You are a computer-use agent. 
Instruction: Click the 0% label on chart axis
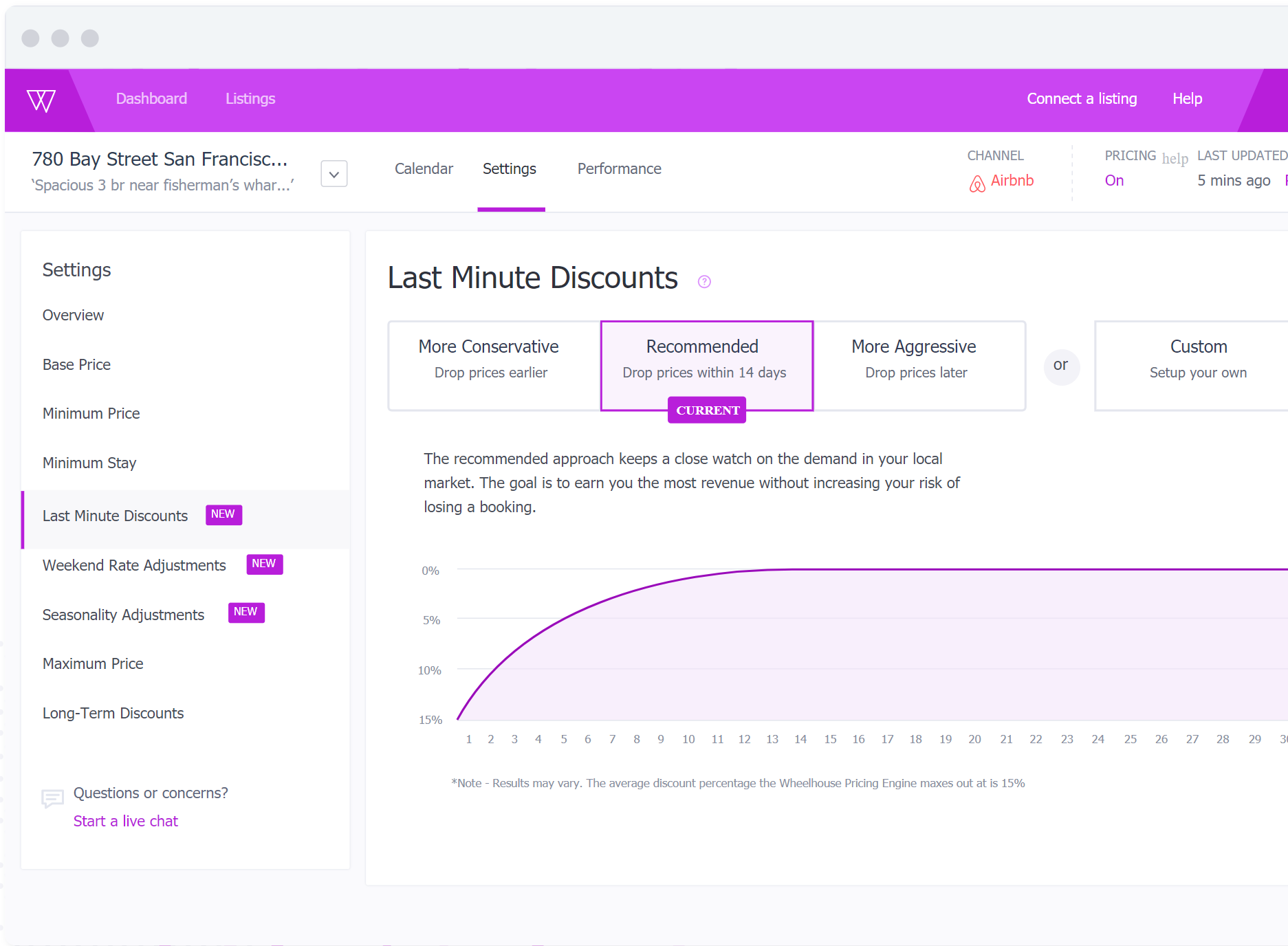click(x=430, y=571)
